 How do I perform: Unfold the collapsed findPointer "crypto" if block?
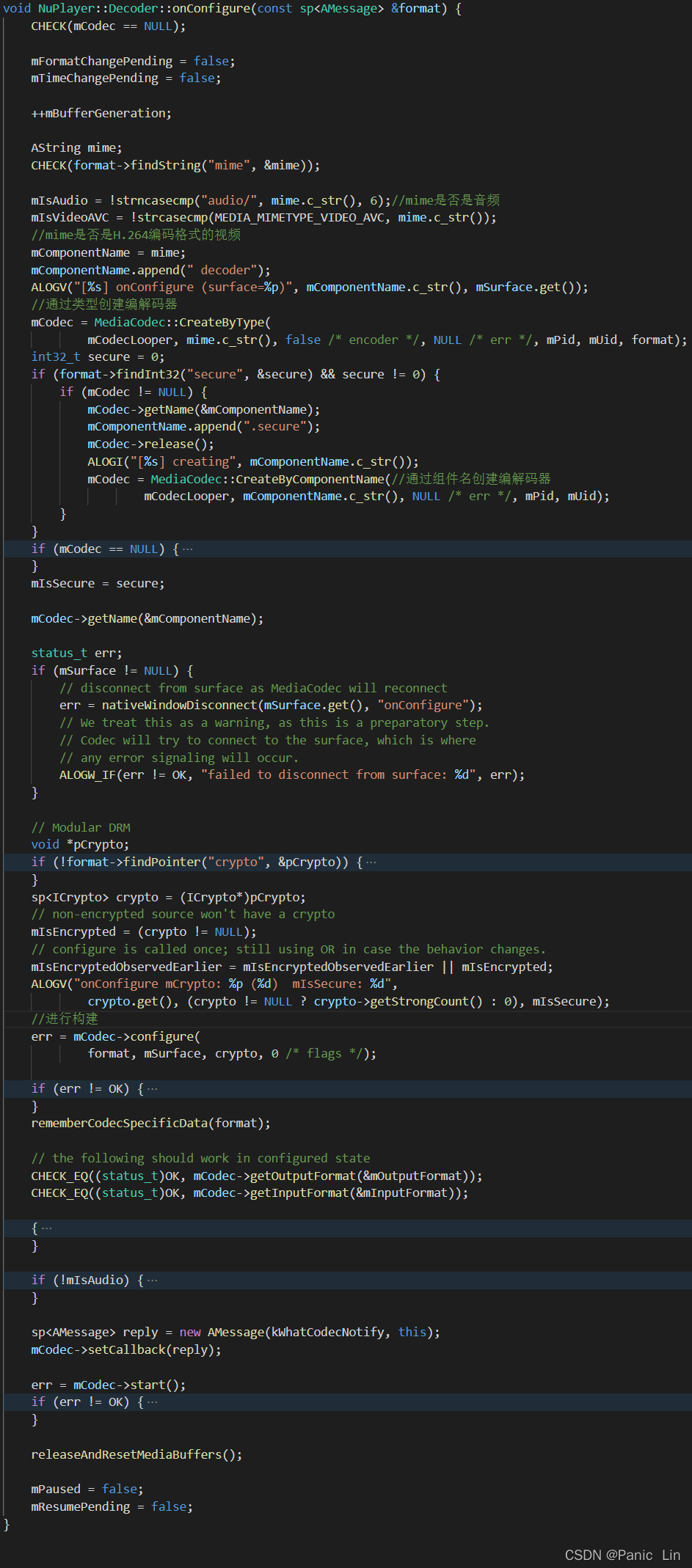[x=371, y=862]
